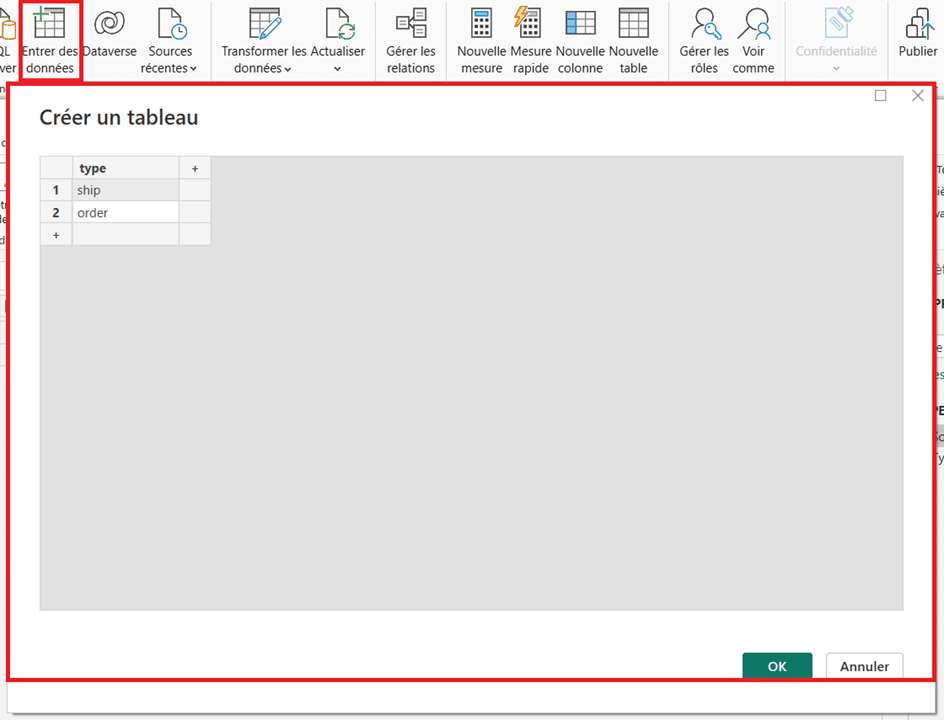Image resolution: width=944 pixels, height=720 pixels.
Task: Click the Publier icon
Action: pos(918,24)
